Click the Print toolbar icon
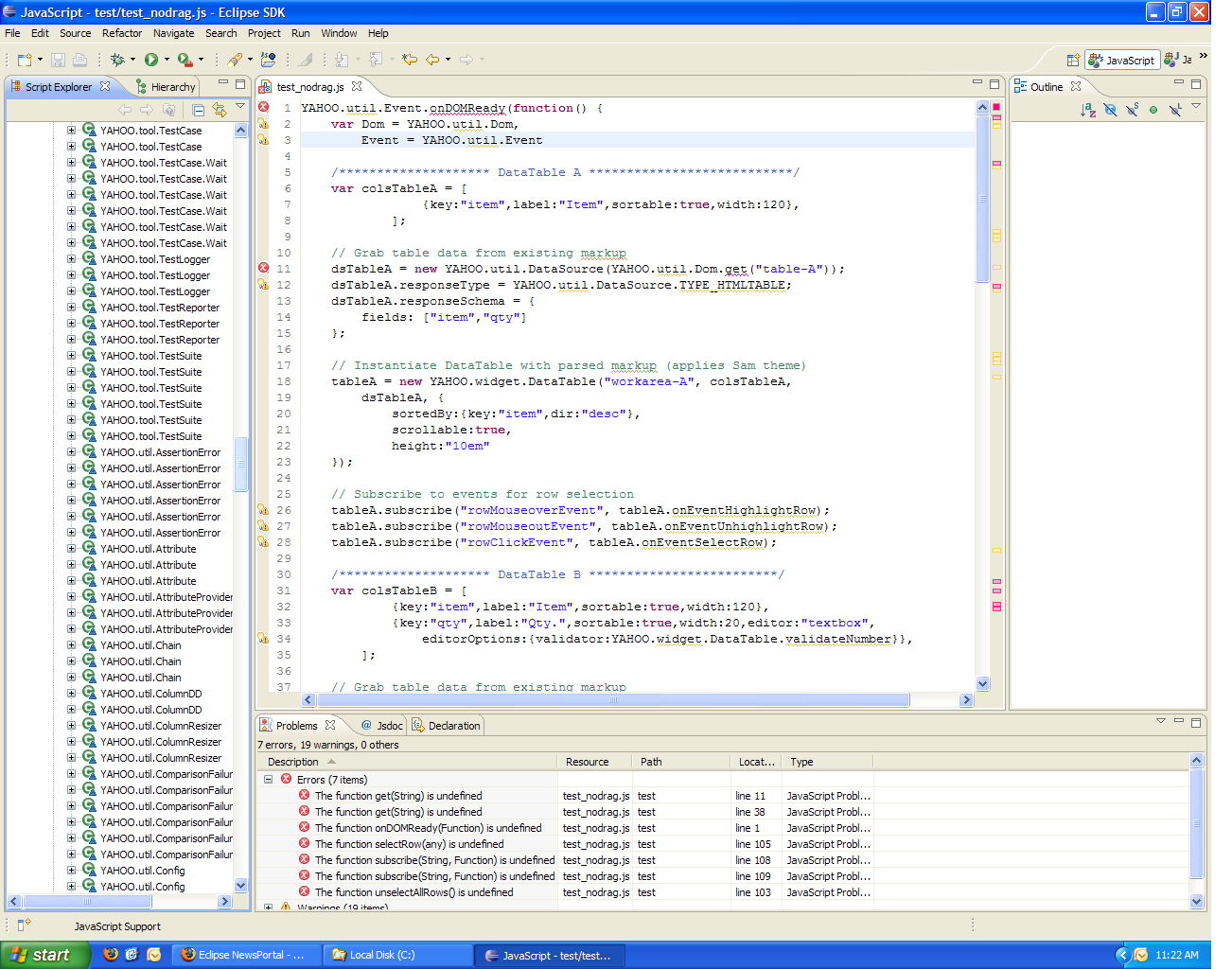This screenshot has width=1232, height=969. click(79, 60)
